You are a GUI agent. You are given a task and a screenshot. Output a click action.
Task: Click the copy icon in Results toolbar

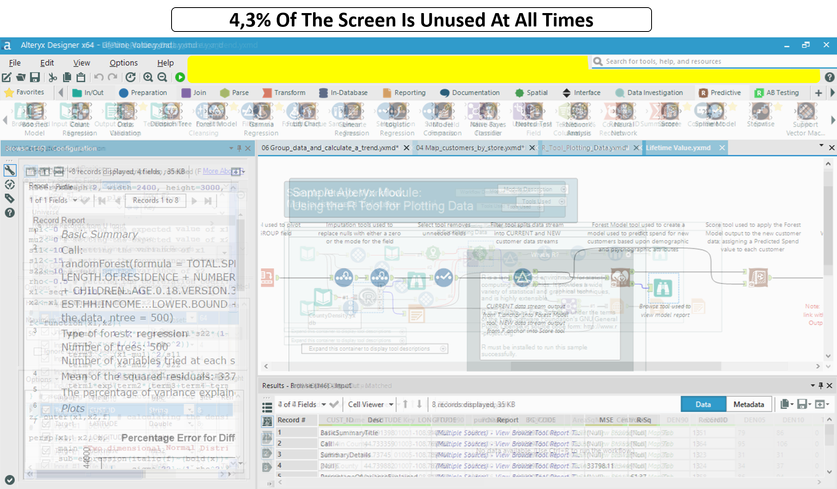(785, 404)
